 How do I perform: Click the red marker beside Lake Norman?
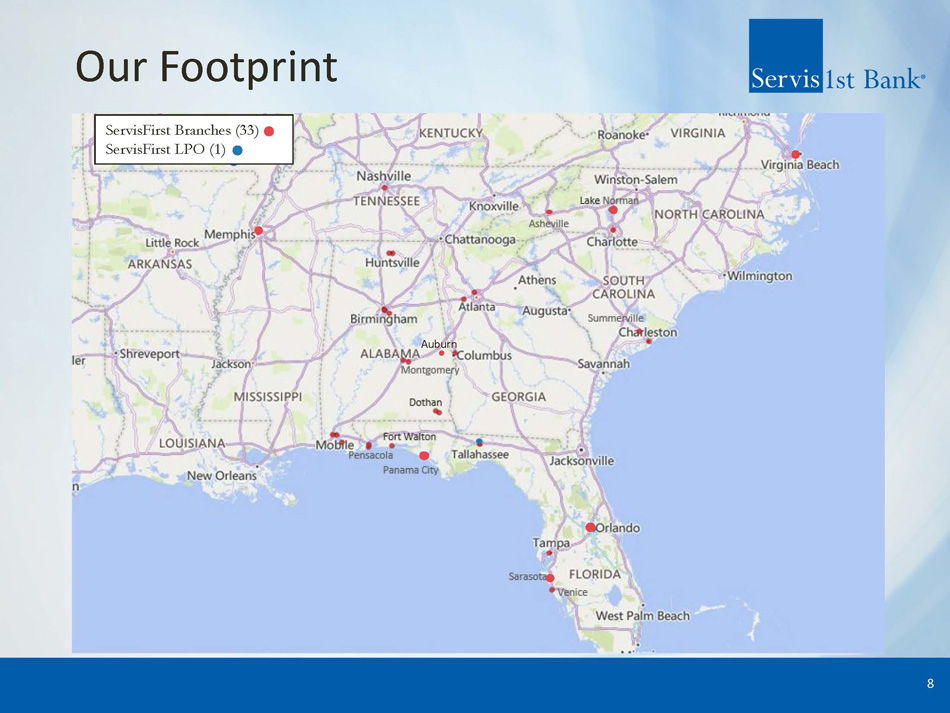pyautogui.click(x=613, y=210)
